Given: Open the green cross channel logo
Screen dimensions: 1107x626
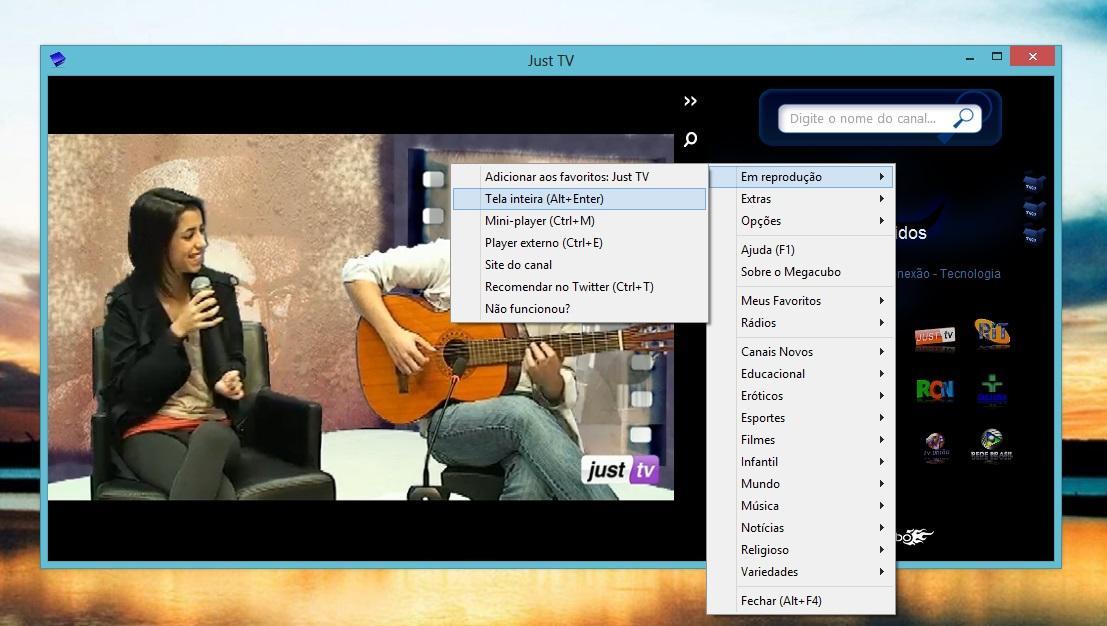Looking at the screenshot, I should click(992, 390).
